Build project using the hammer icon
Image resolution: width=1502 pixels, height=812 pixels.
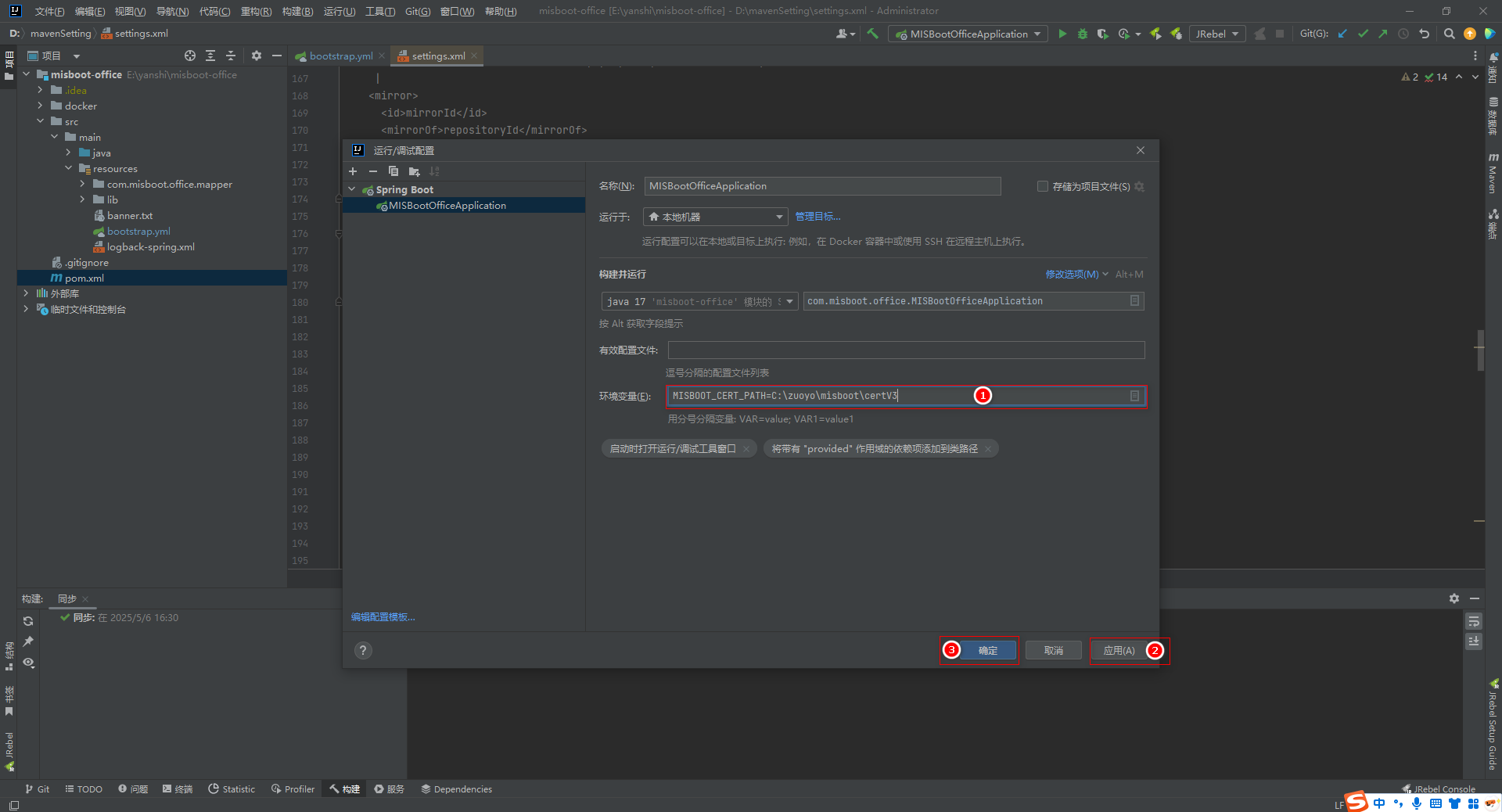872,34
